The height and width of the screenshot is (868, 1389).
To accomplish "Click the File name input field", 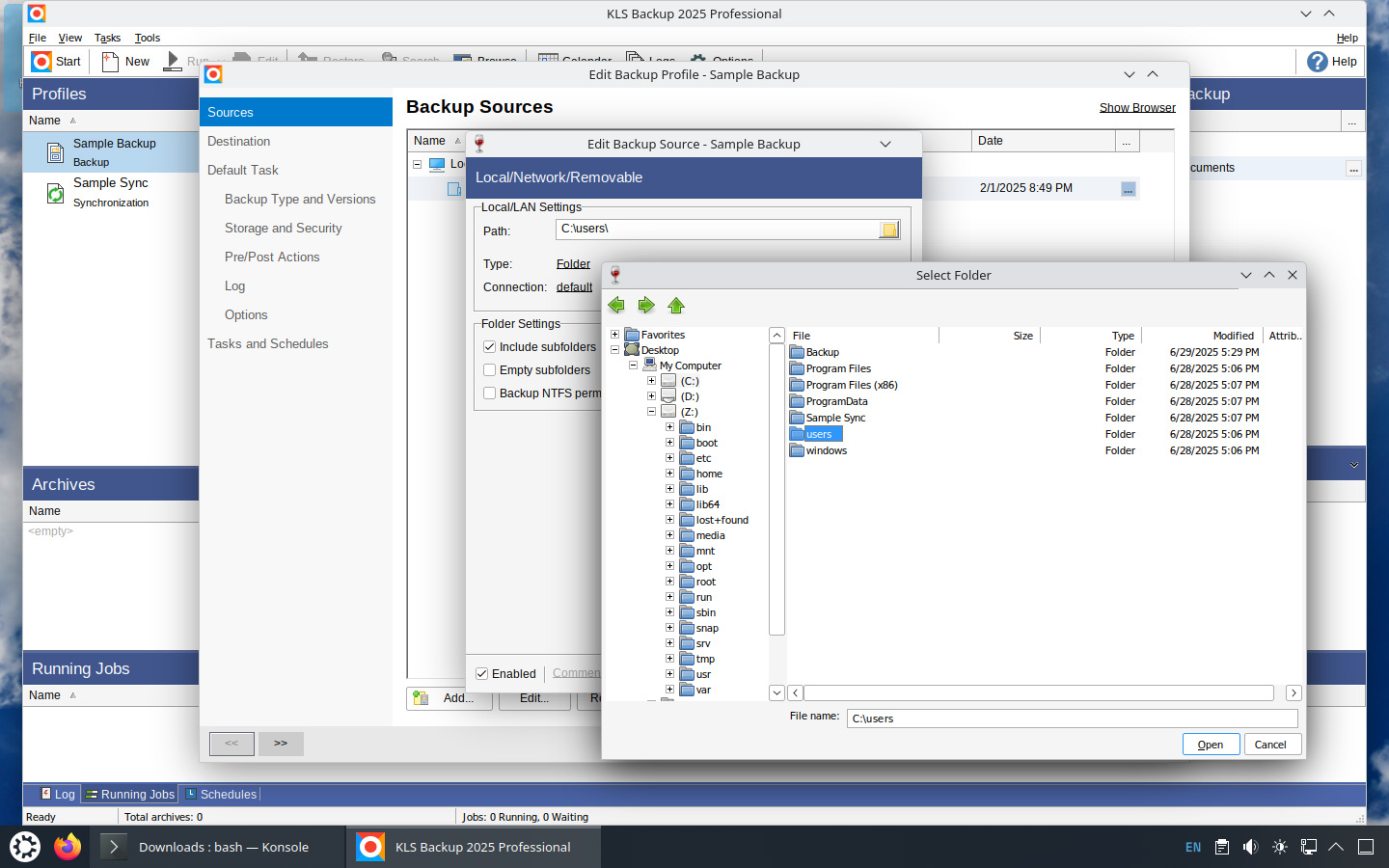I will click(1072, 719).
